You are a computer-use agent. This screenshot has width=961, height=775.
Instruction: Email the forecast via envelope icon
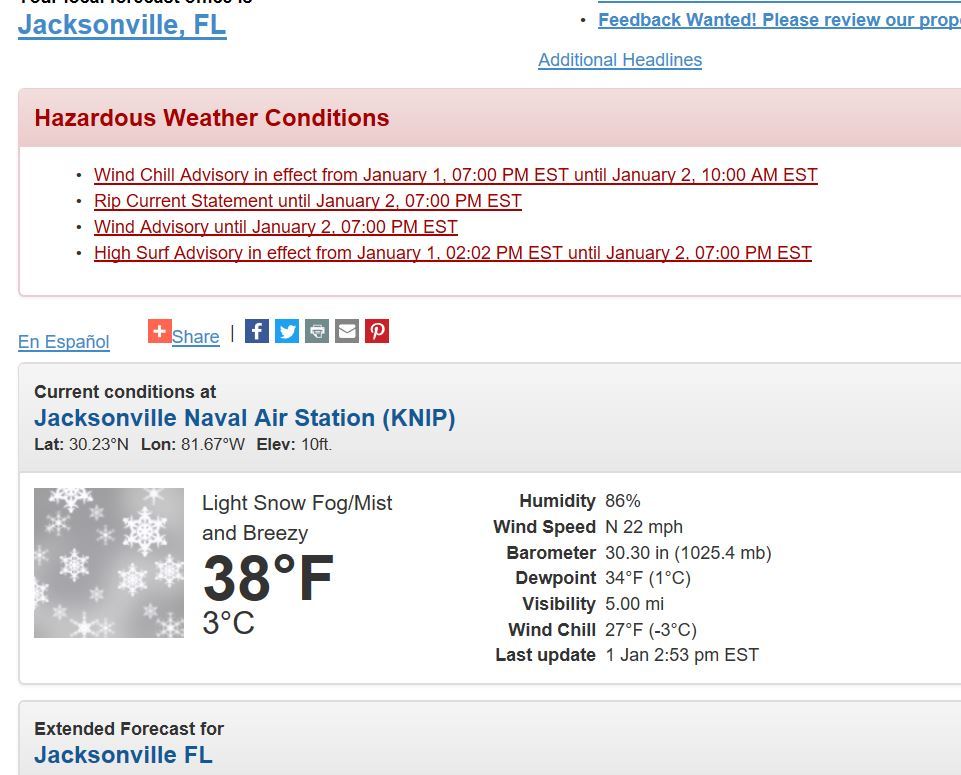tap(347, 331)
